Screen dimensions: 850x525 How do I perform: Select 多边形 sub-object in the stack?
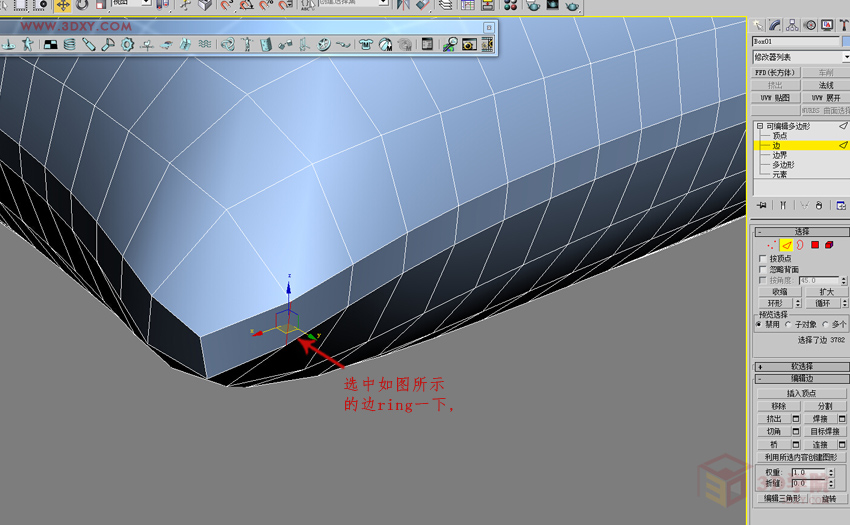[x=783, y=165]
